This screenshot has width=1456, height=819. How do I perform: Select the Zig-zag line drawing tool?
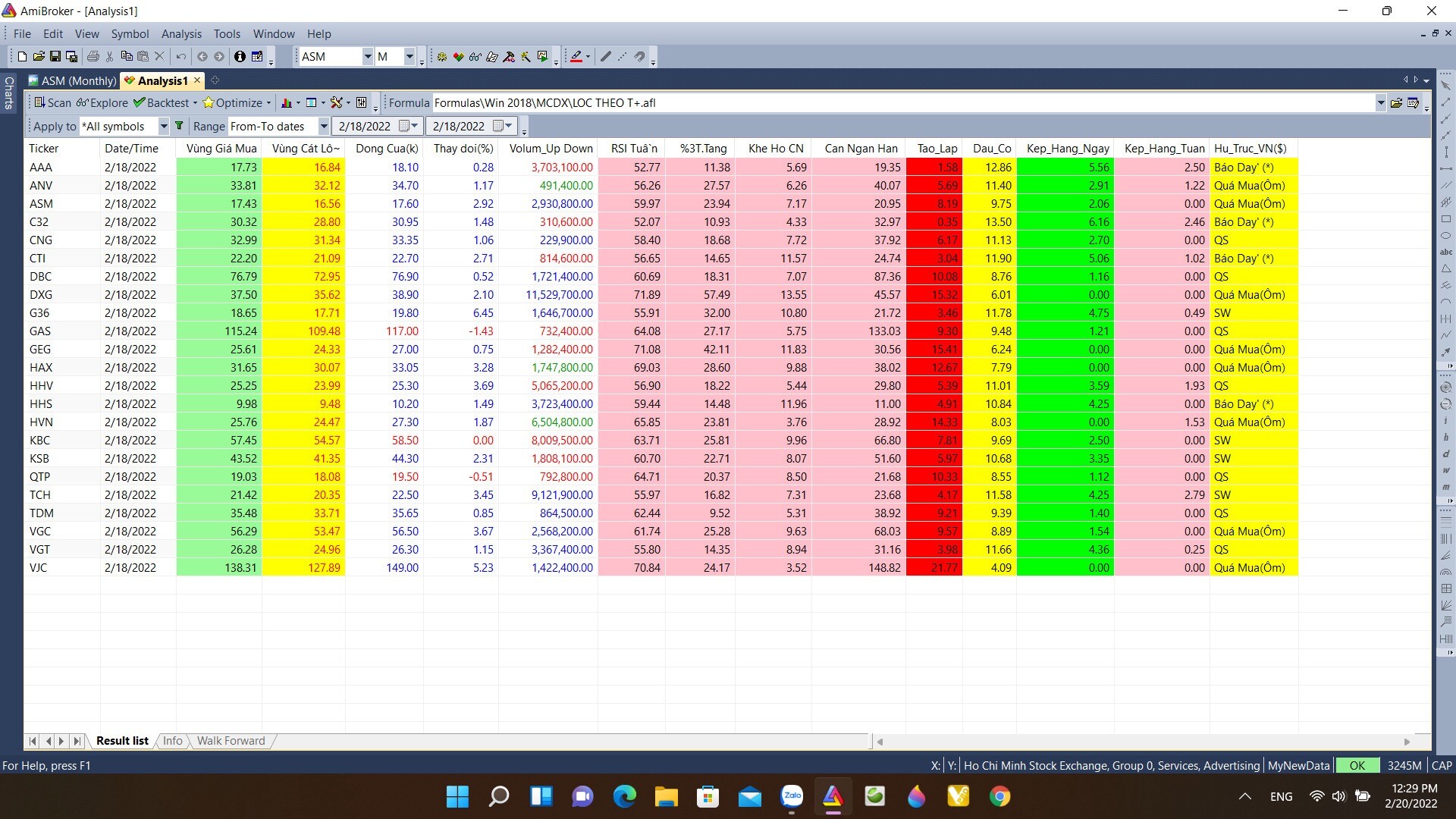coord(1446,335)
